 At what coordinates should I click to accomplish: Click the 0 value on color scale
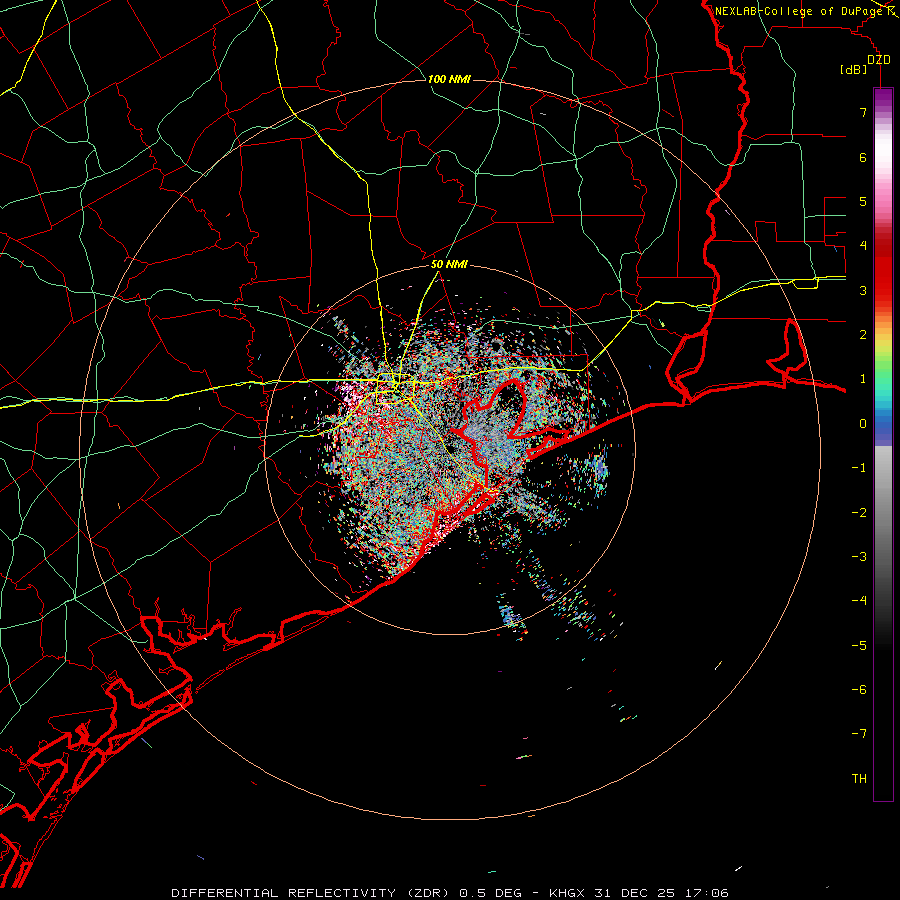click(x=863, y=424)
